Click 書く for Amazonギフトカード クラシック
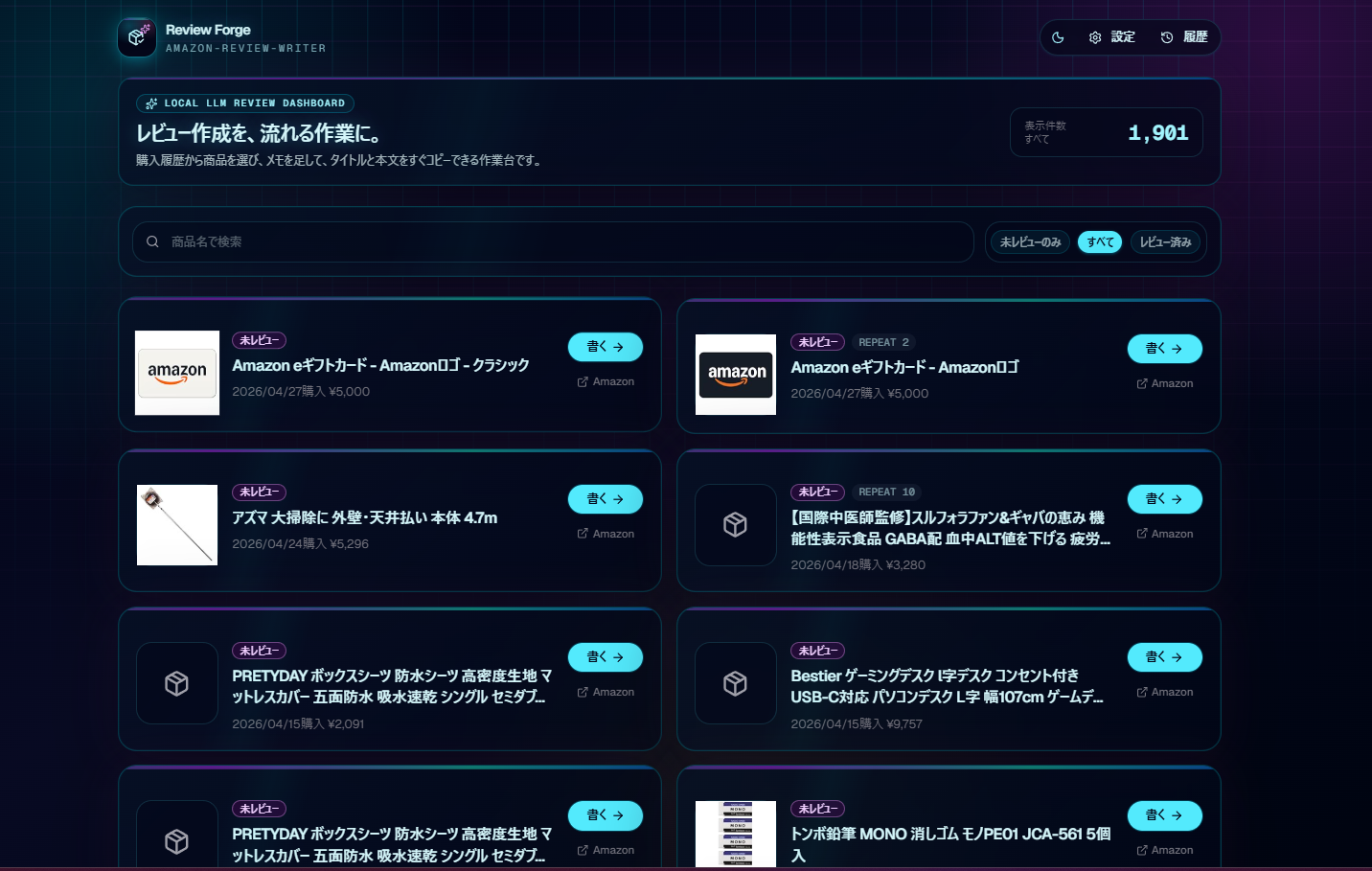1372x871 pixels. pos(606,347)
